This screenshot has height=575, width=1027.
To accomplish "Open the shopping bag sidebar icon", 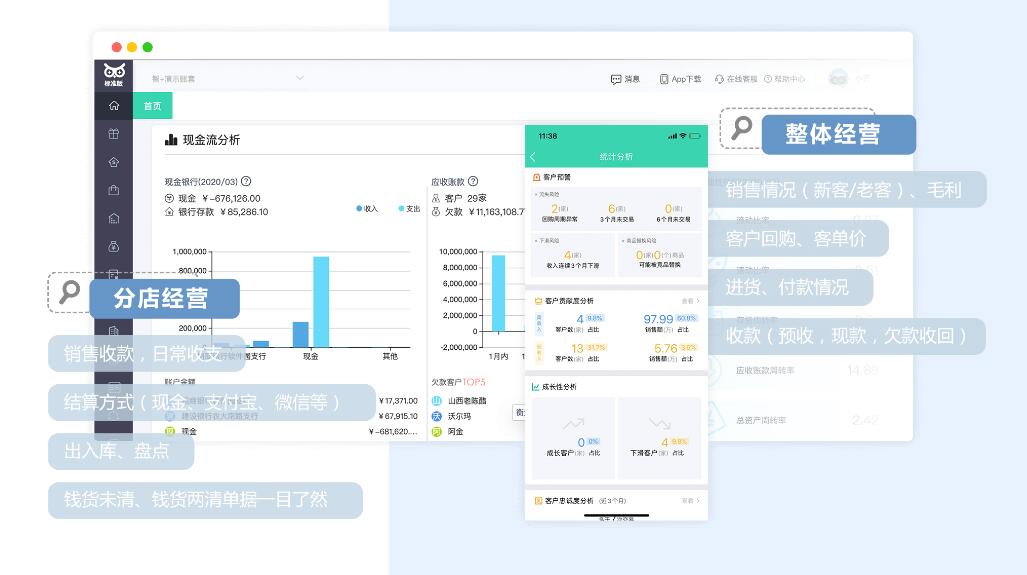I will coord(114,190).
